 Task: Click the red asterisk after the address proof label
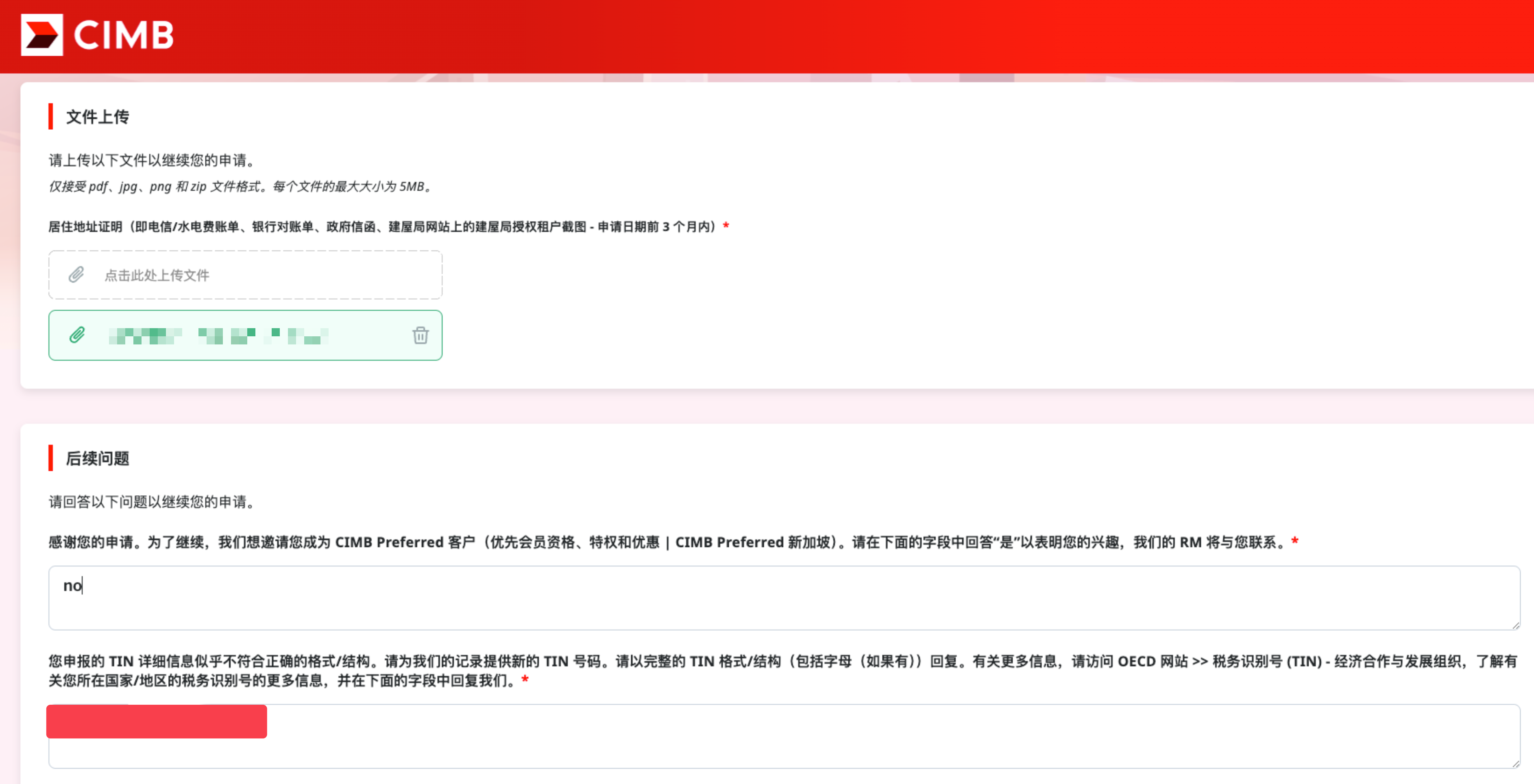click(x=726, y=226)
